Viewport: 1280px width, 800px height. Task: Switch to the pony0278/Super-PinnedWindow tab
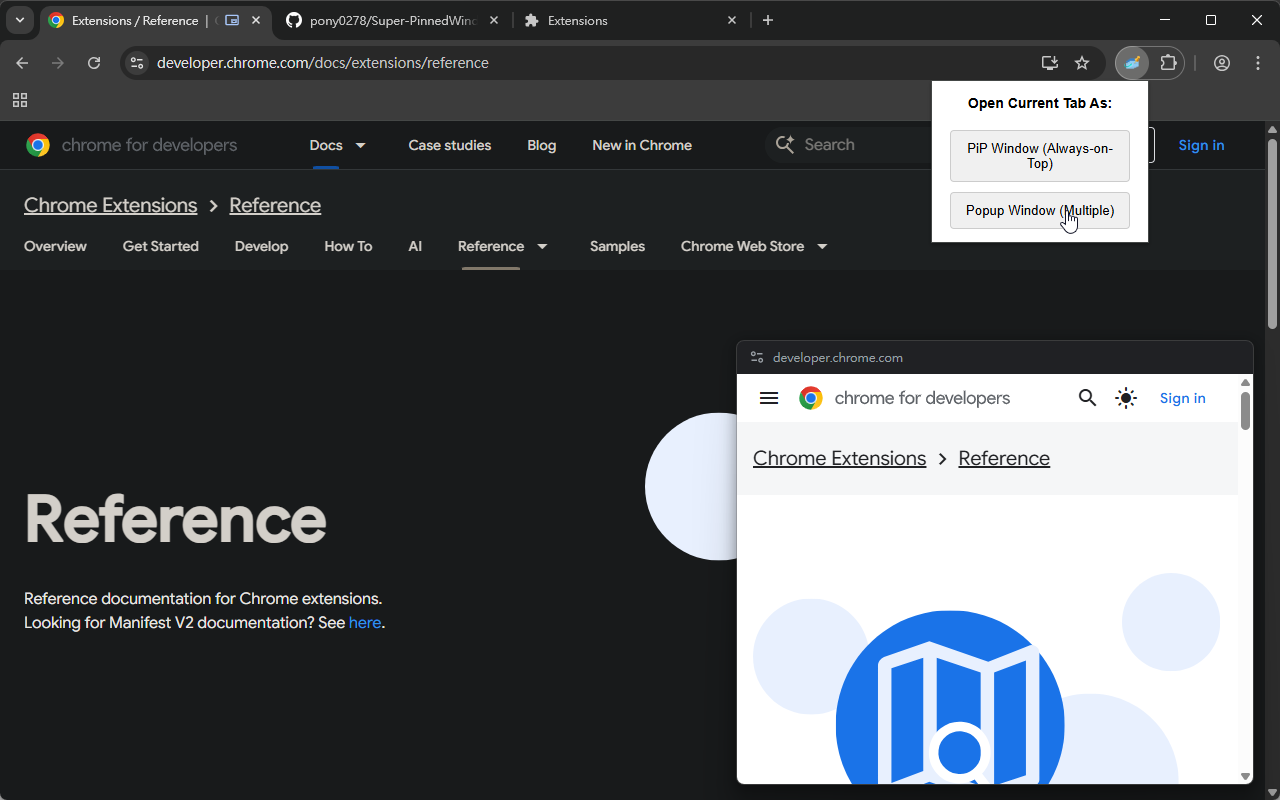(394, 20)
